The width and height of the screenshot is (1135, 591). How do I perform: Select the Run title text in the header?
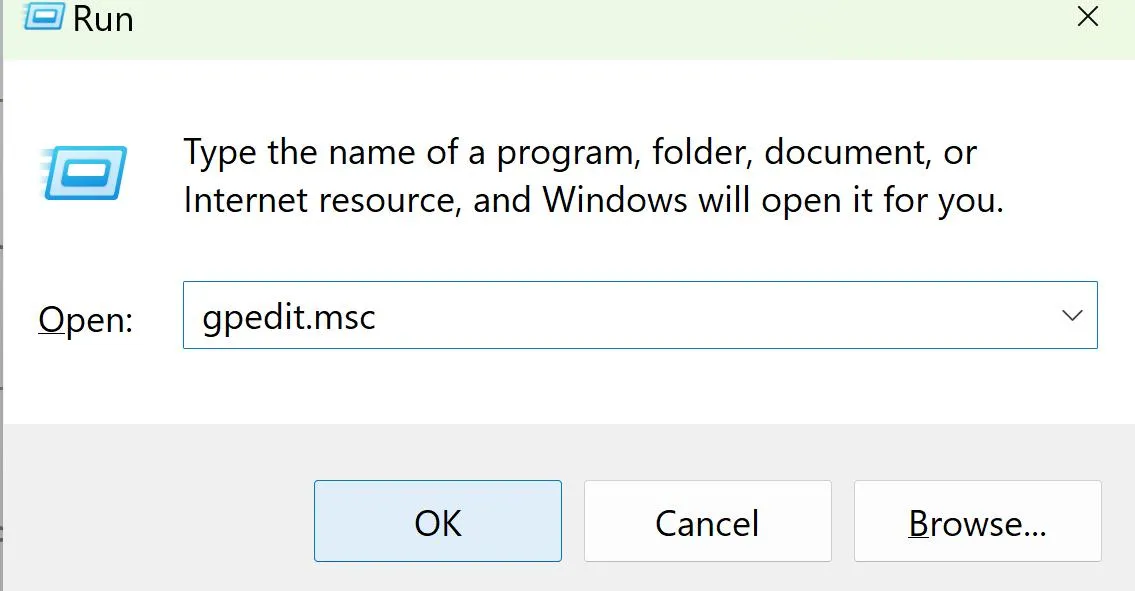[105, 18]
